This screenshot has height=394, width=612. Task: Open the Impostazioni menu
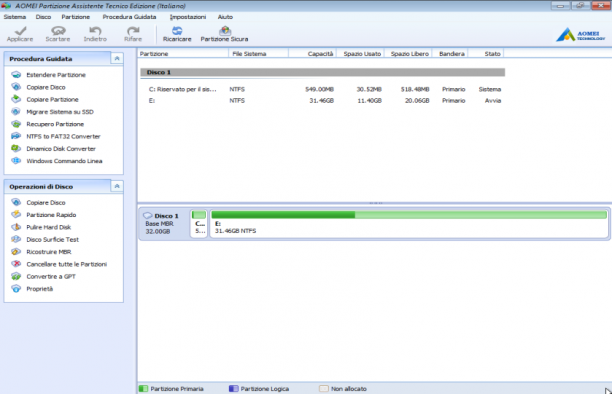click(188, 17)
